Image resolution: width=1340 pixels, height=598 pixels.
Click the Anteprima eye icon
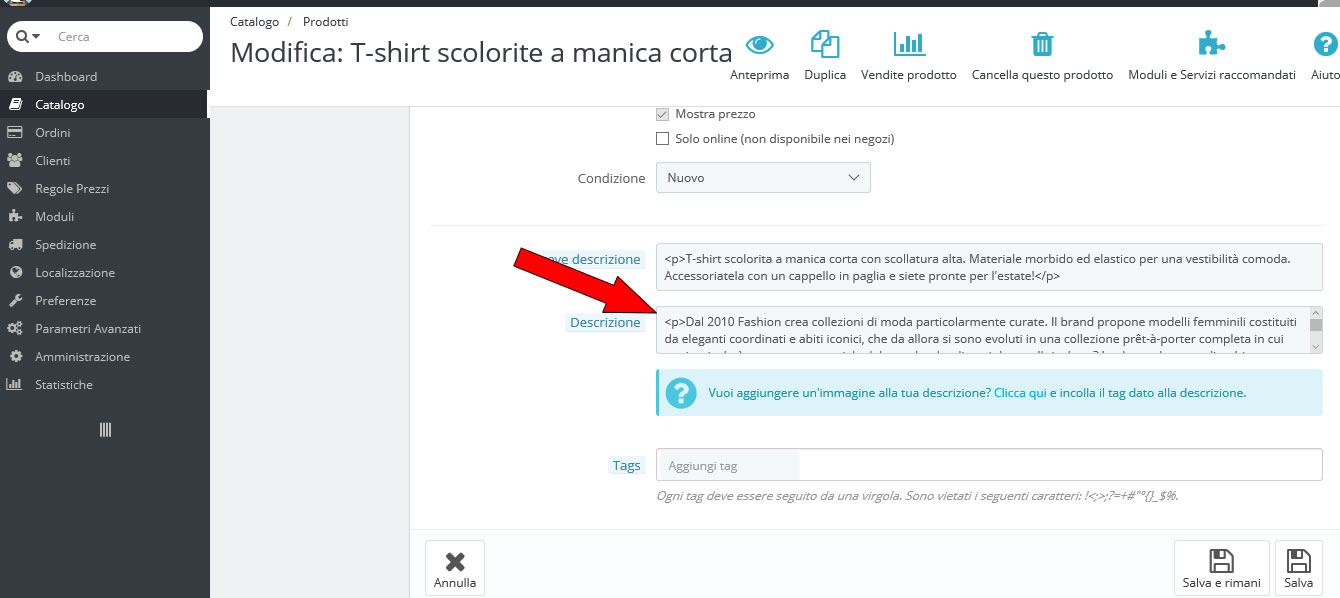(760, 44)
